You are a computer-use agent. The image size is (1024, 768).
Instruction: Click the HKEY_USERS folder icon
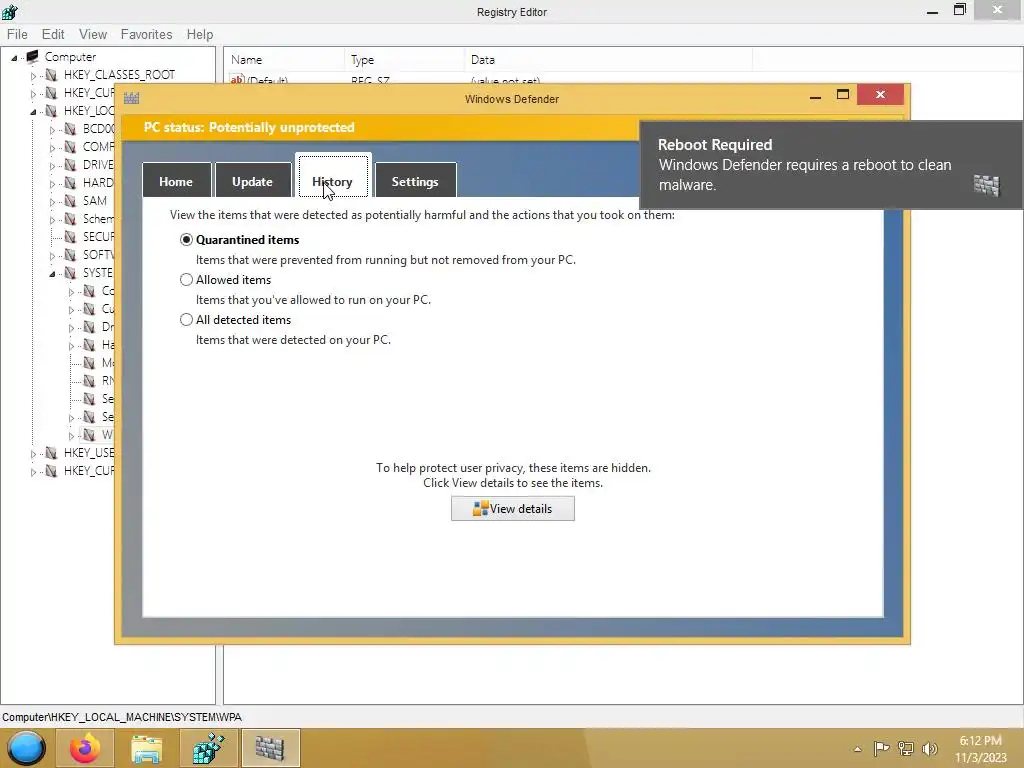point(51,453)
